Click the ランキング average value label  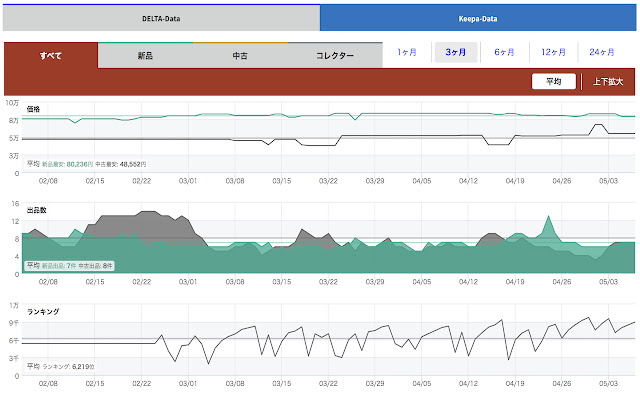pyautogui.click(x=68, y=367)
